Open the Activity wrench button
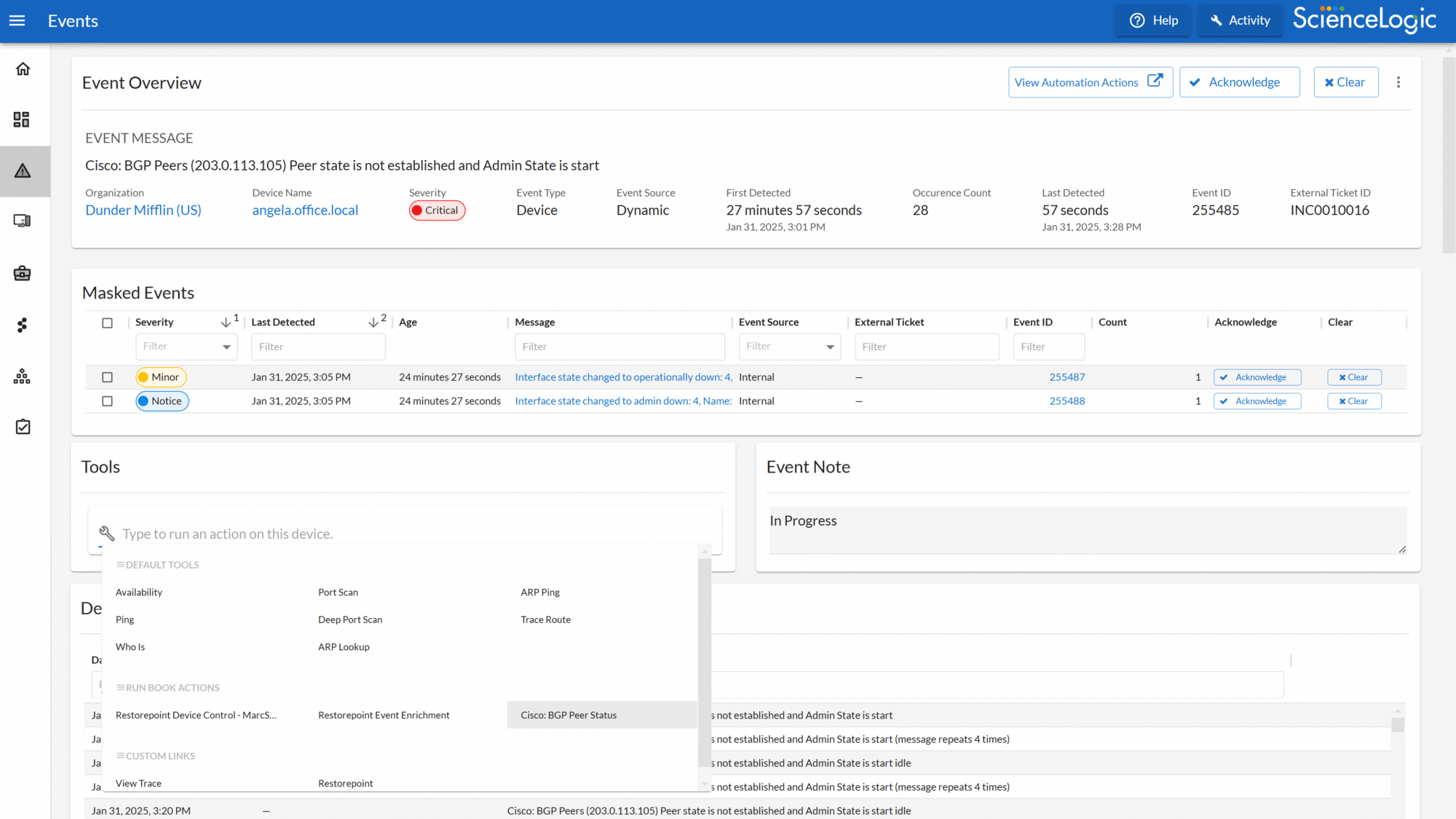Viewport: 1456px width, 819px height. (x=1240, y=20)
